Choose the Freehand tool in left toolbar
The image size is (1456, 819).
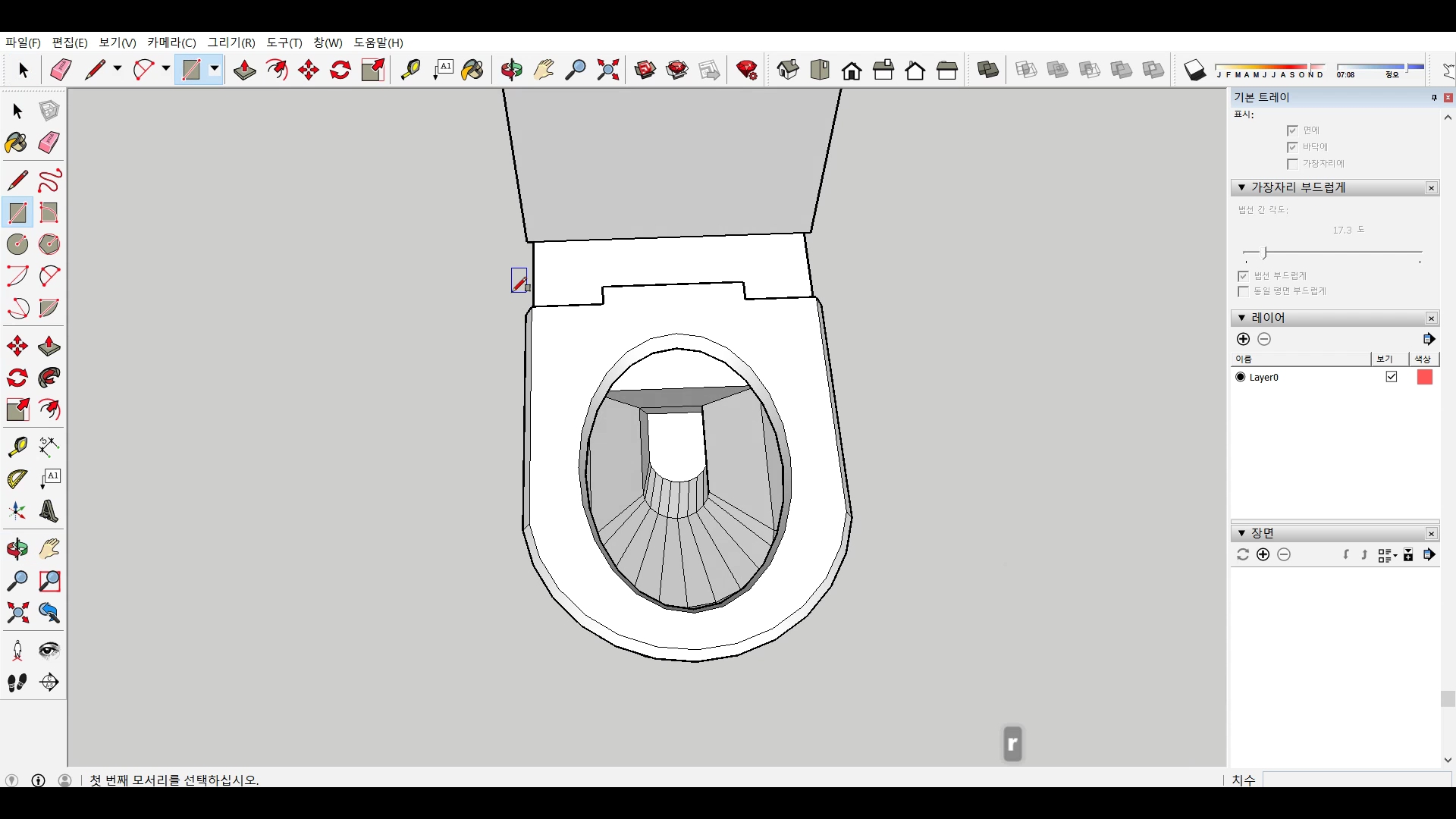click(49, 180)
